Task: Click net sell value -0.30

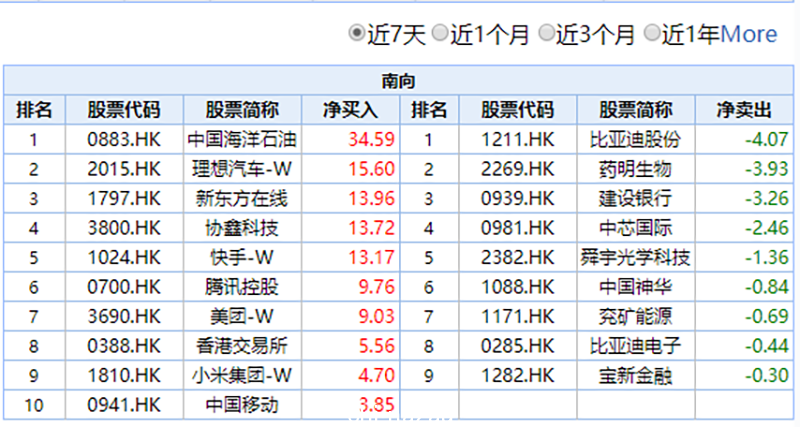Action: pyautogui.click(x=766, y=375)
